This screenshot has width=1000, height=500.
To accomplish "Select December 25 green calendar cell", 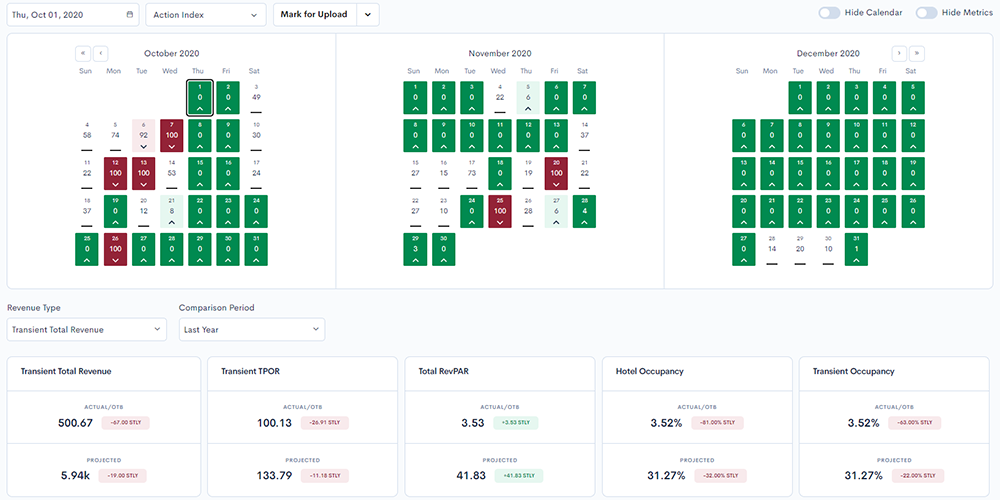I will click(x=884, y=212).
